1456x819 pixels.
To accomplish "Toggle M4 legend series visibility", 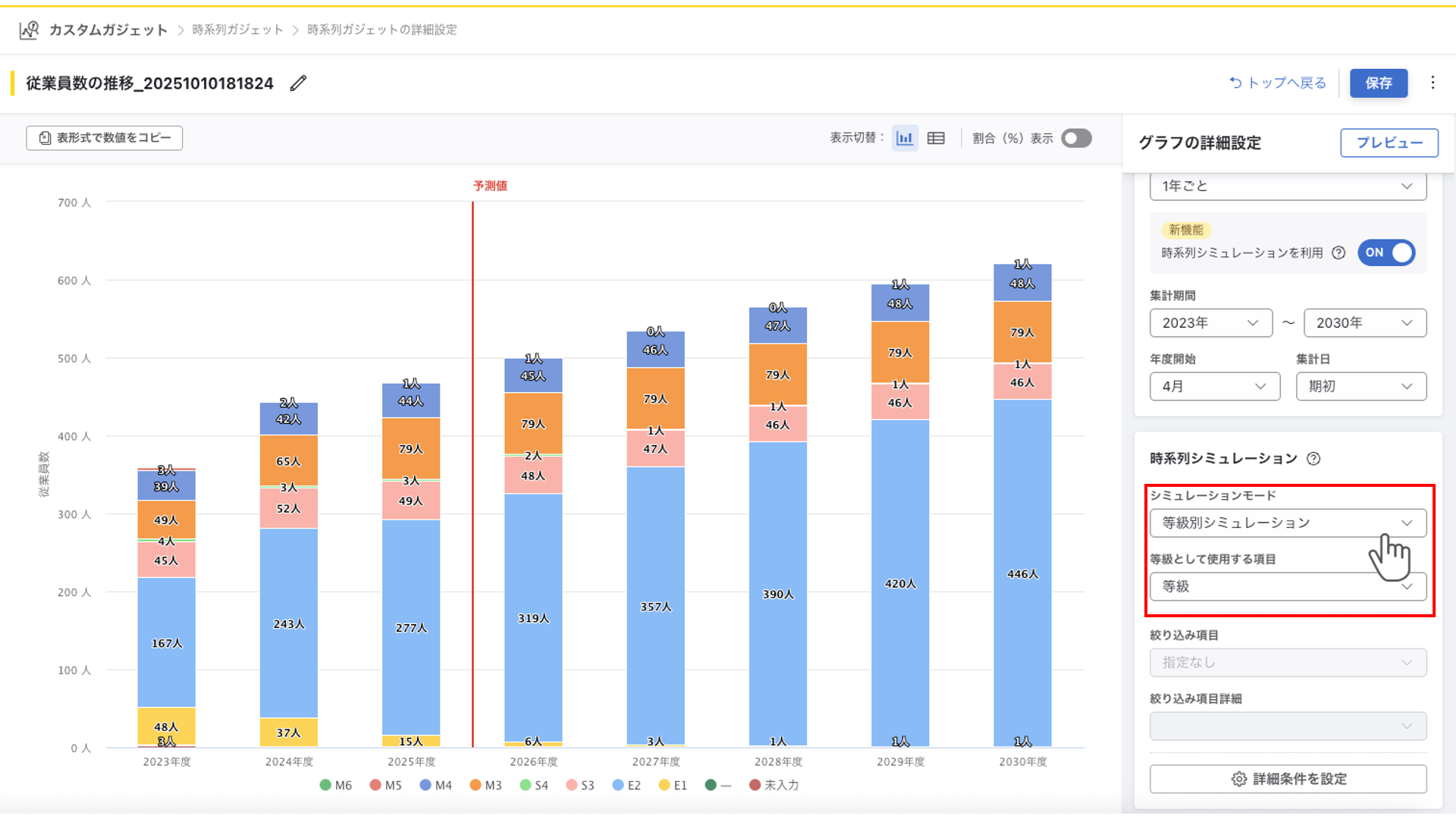I will [435, 785].
